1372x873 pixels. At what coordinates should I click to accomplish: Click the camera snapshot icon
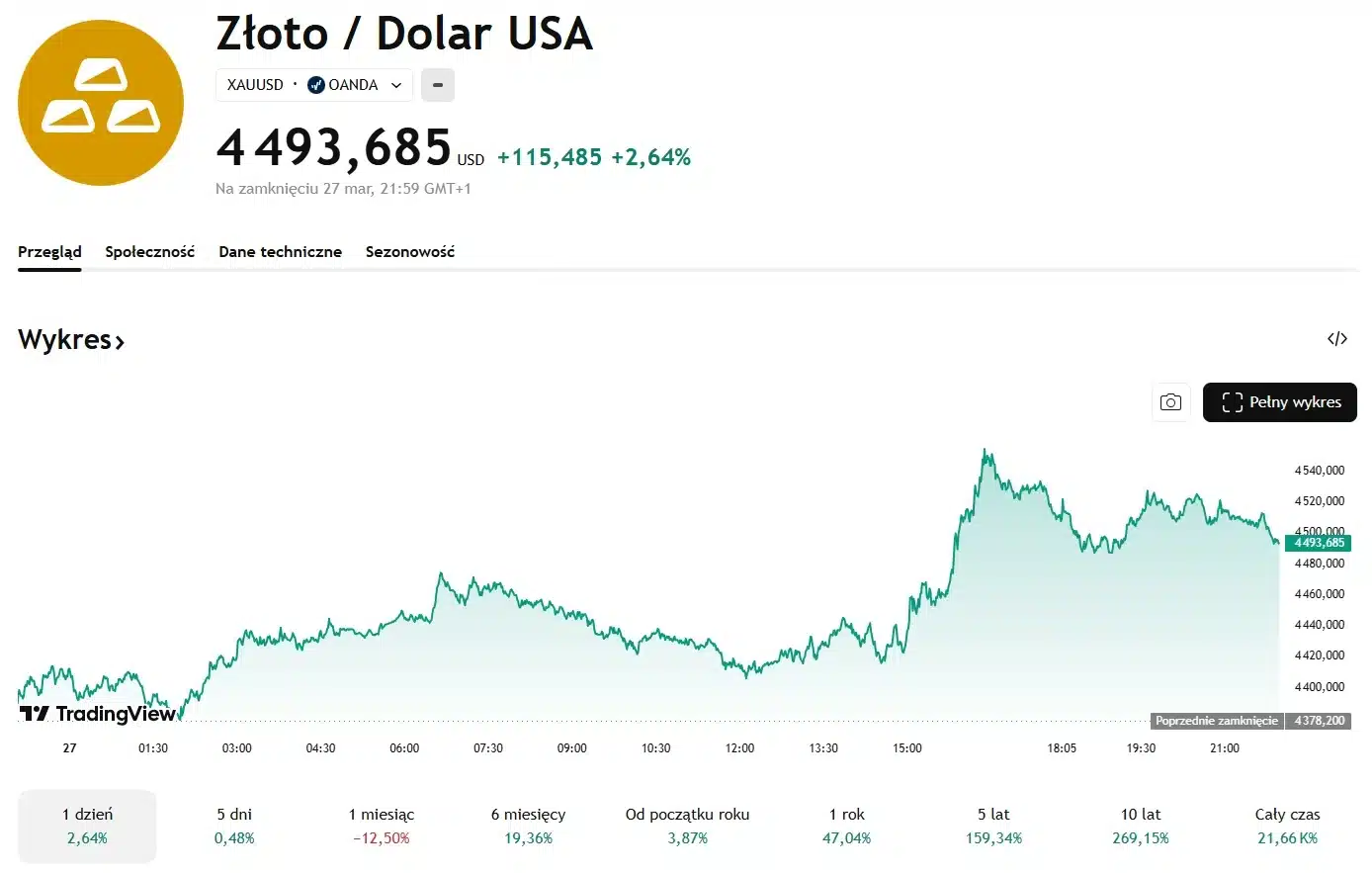[x=1170, y=402]
